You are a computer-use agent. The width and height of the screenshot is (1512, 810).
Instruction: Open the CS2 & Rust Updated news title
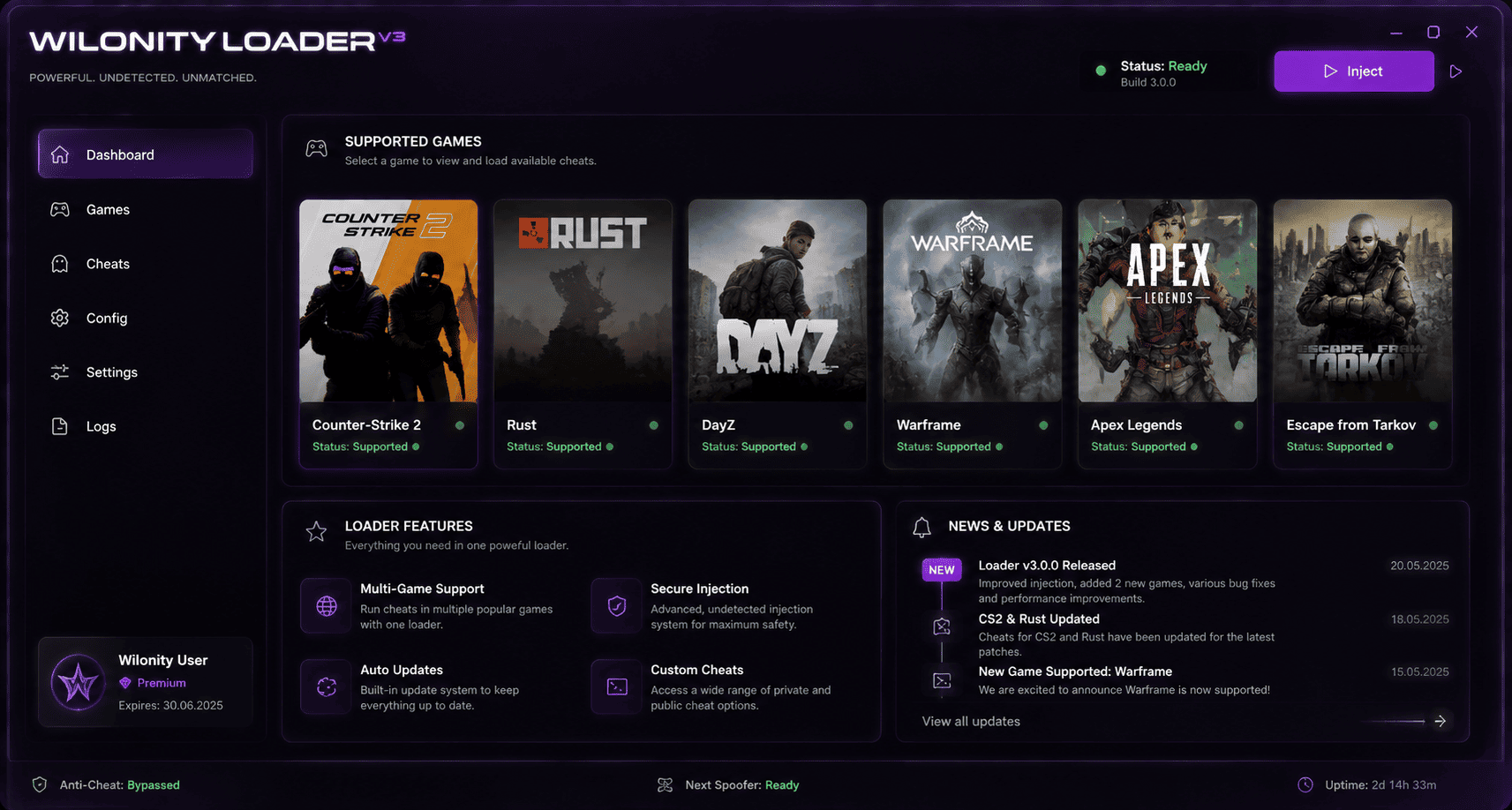click(x=1039, y=619)
